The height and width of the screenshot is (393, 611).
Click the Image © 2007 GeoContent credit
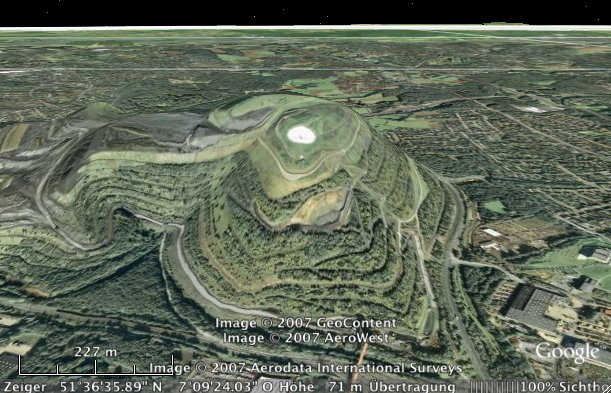306,323
